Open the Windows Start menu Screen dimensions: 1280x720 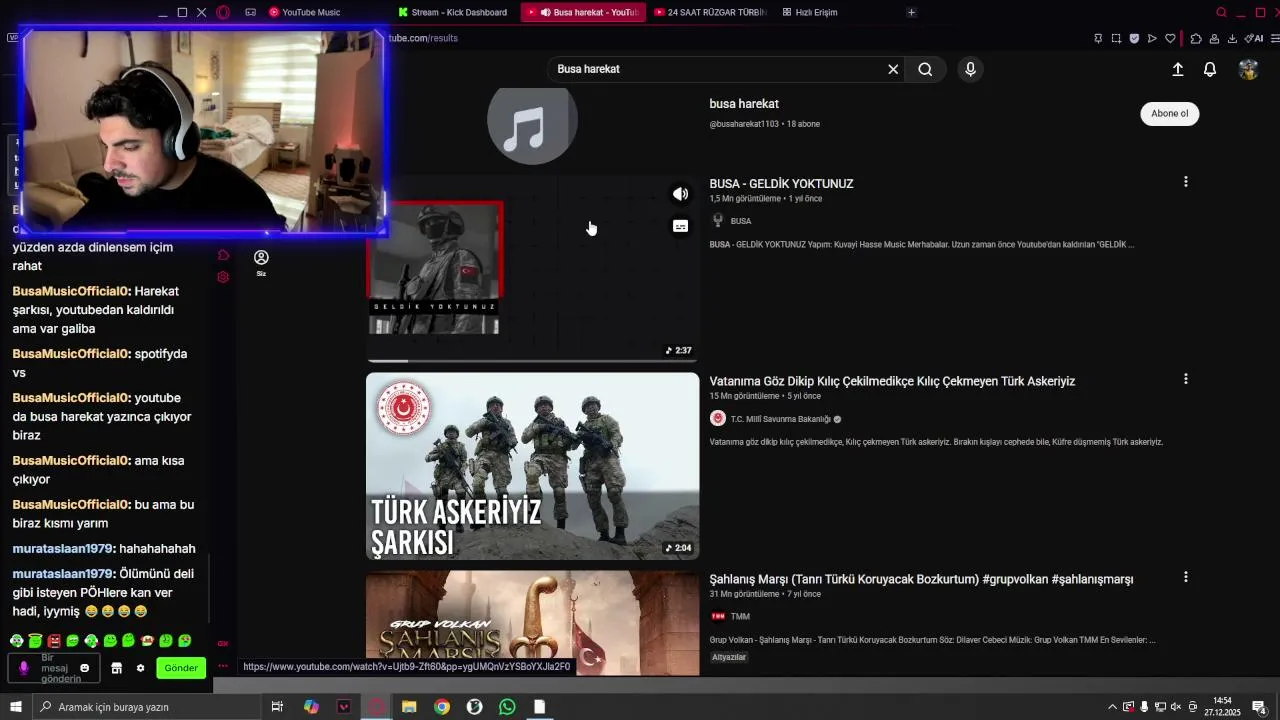pyautogui.click(x=16, y=707)
